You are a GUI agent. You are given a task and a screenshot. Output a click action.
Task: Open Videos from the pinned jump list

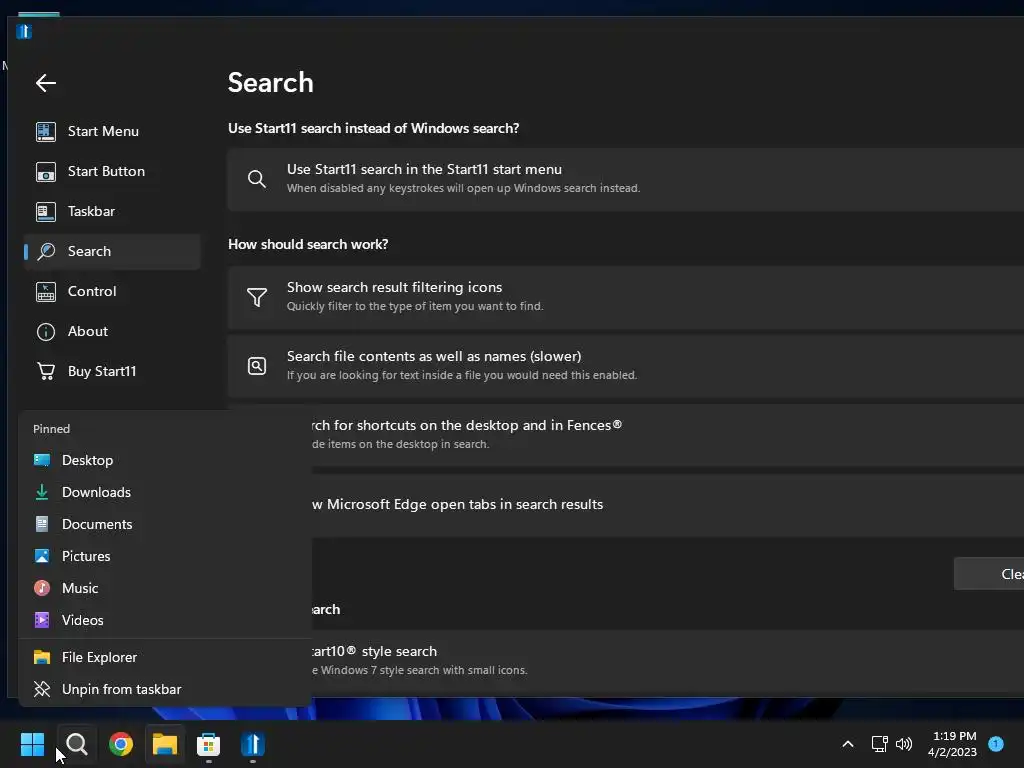(x=165, y=620)
